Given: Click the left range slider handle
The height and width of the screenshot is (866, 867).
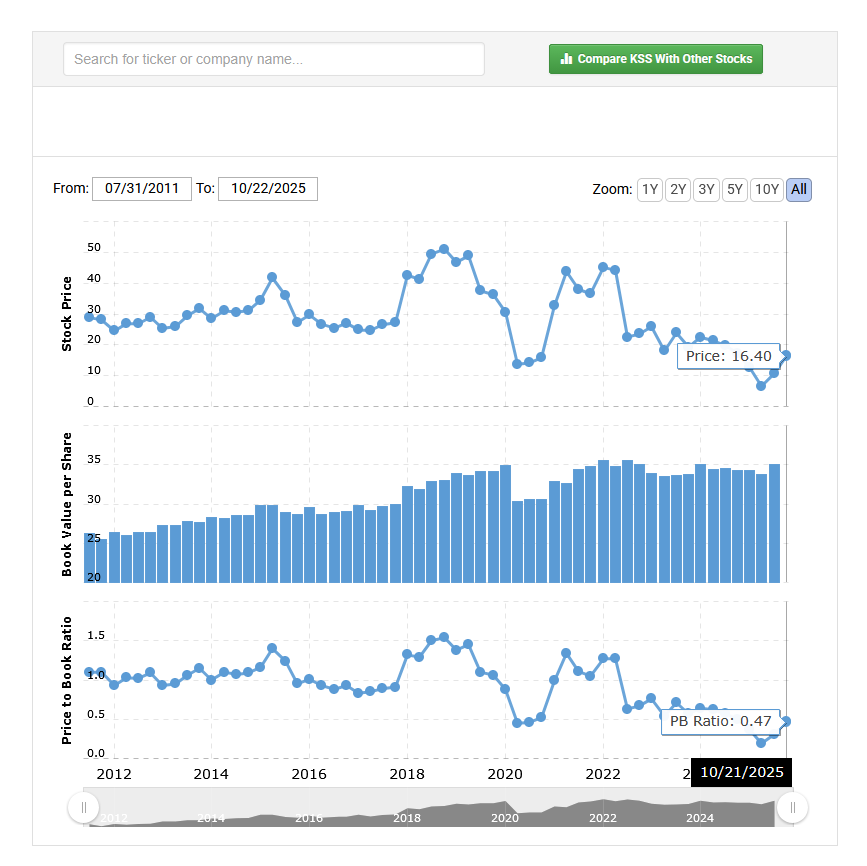Looking at the screenshot, I should [83, 807].
